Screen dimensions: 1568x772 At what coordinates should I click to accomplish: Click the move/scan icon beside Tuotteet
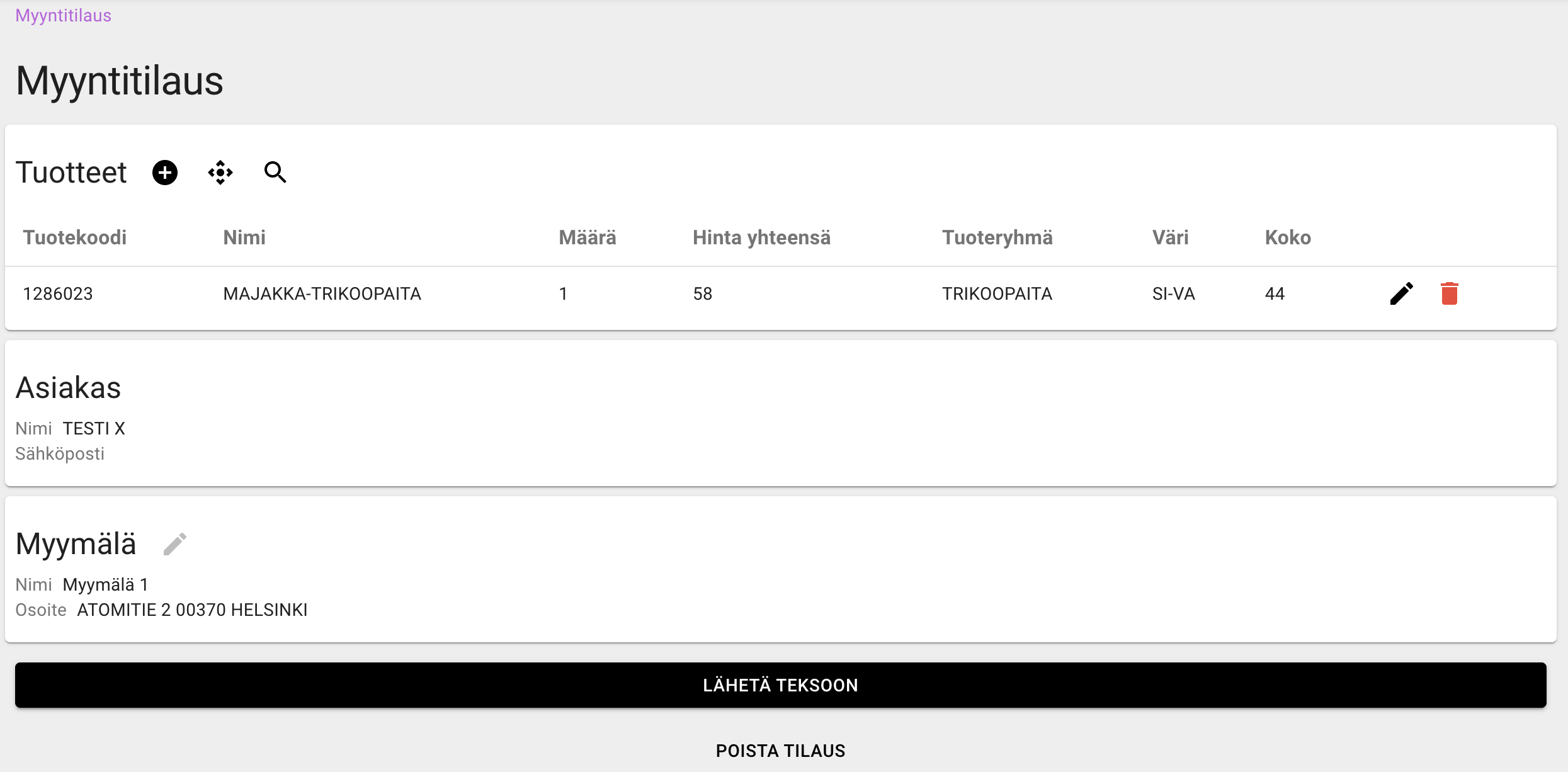(x=220, y=173)
